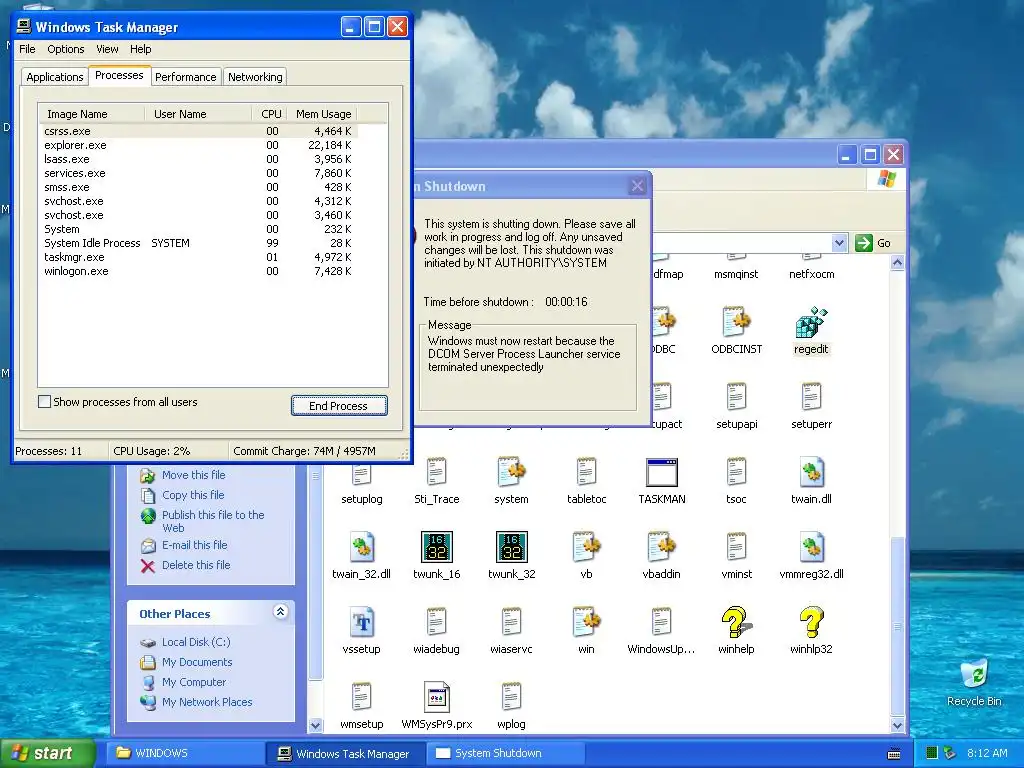Open My Computer from Other Places
The image size is (1024, 768).
point(194,682)
